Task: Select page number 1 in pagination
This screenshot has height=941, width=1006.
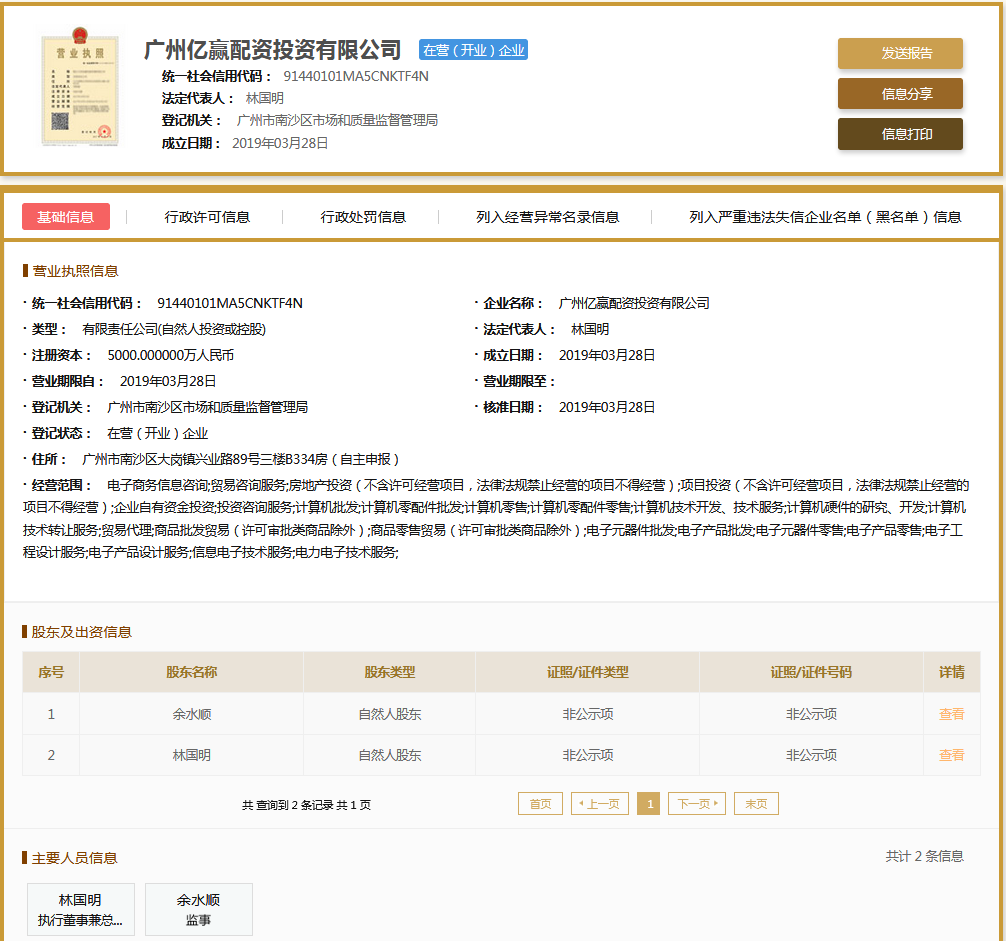Action: tap(648, 802)
